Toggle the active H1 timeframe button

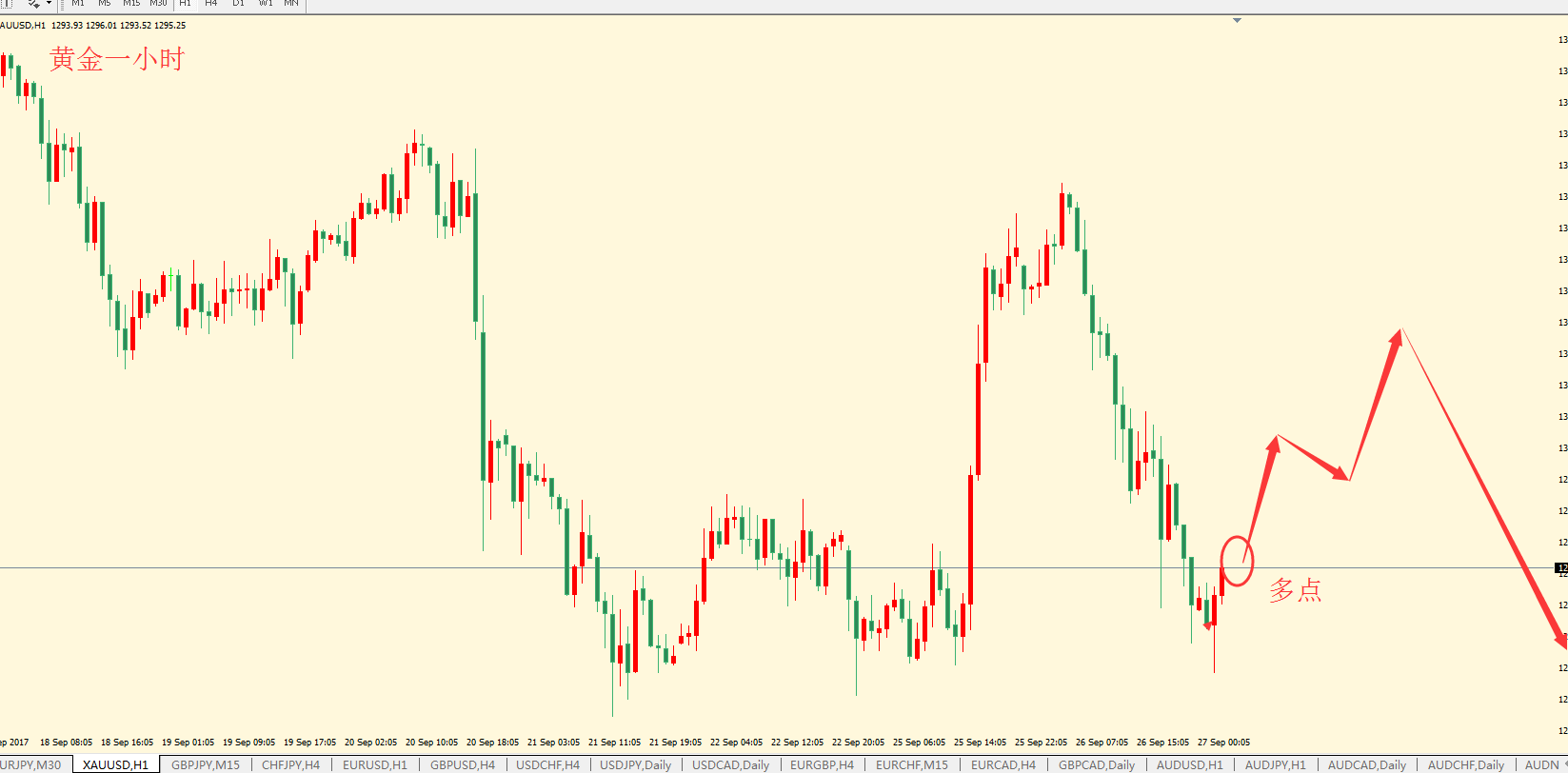coord(185,4)
